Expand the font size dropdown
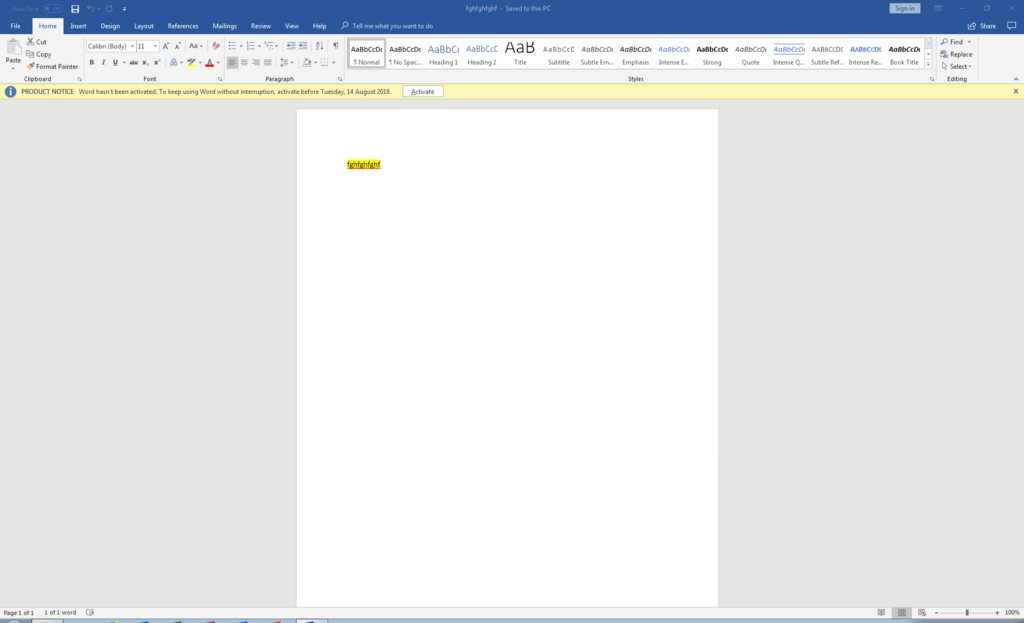 point(155,46)
